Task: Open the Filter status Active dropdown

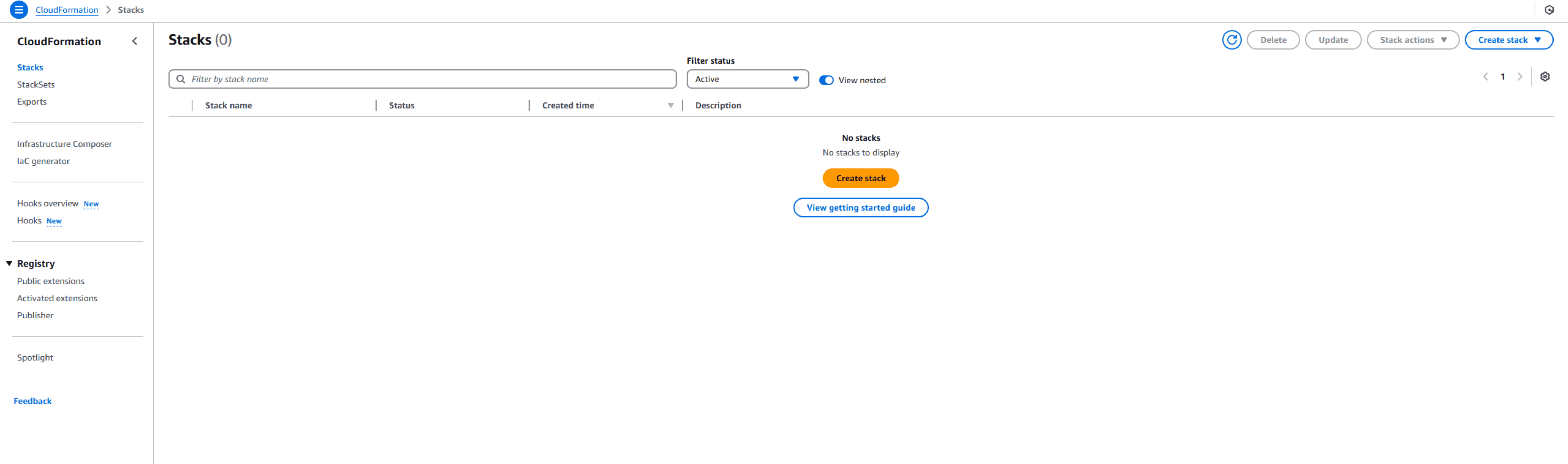Action: coord(747,79)
